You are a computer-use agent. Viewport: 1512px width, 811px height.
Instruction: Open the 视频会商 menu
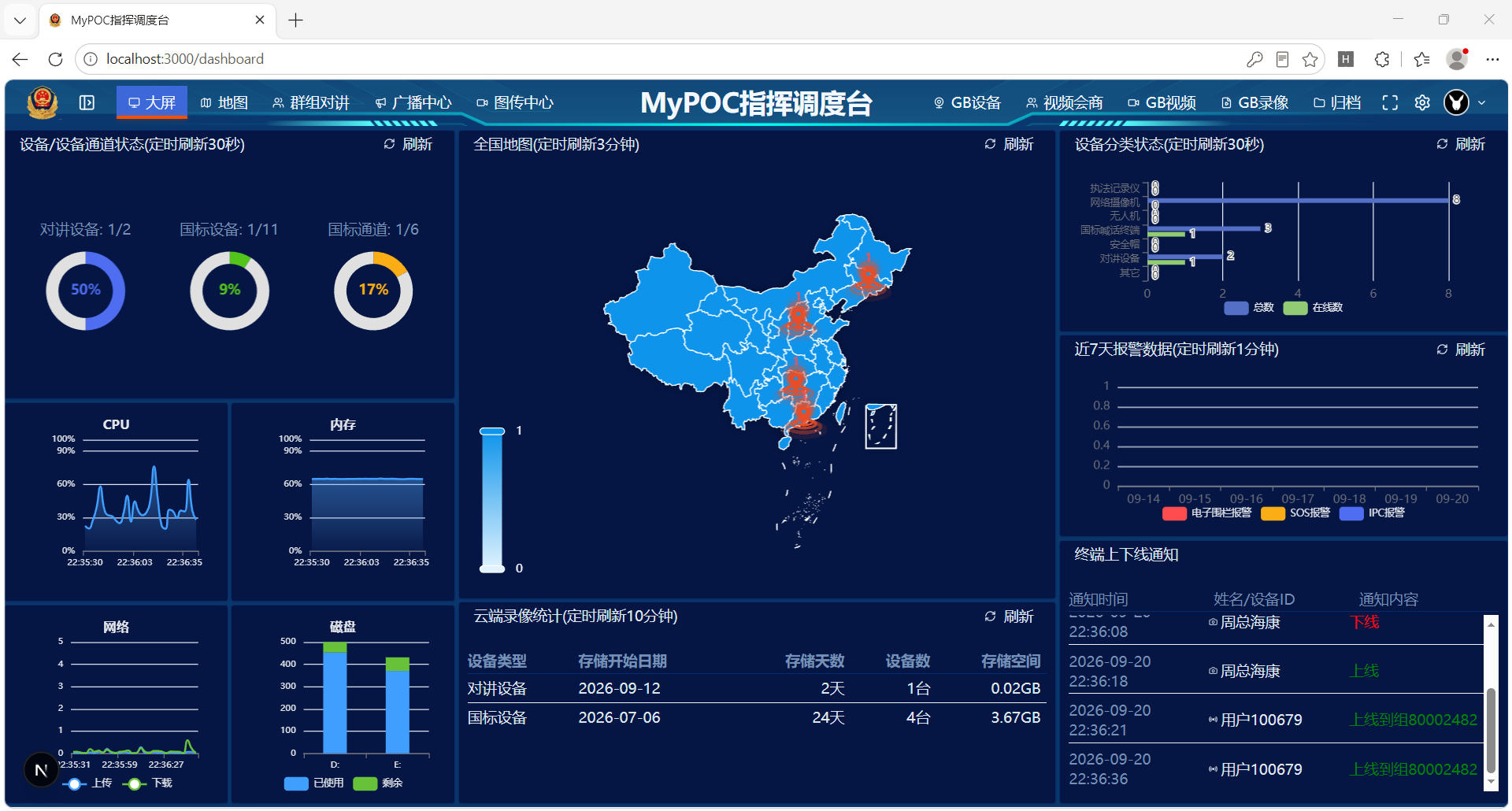[x=1065, y=102]
